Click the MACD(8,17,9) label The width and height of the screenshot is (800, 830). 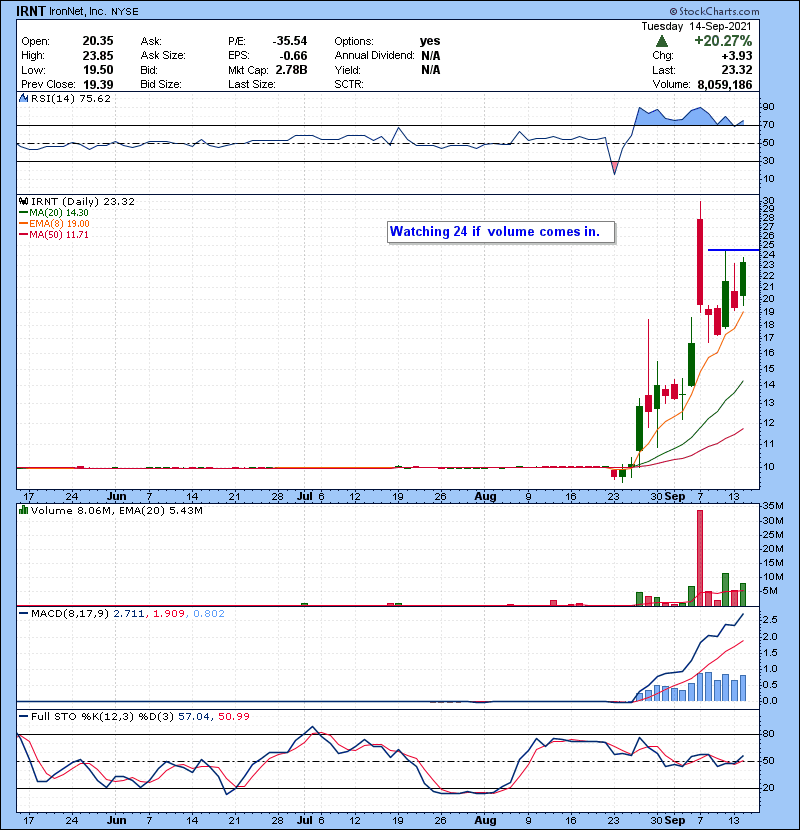coord(70,614)
